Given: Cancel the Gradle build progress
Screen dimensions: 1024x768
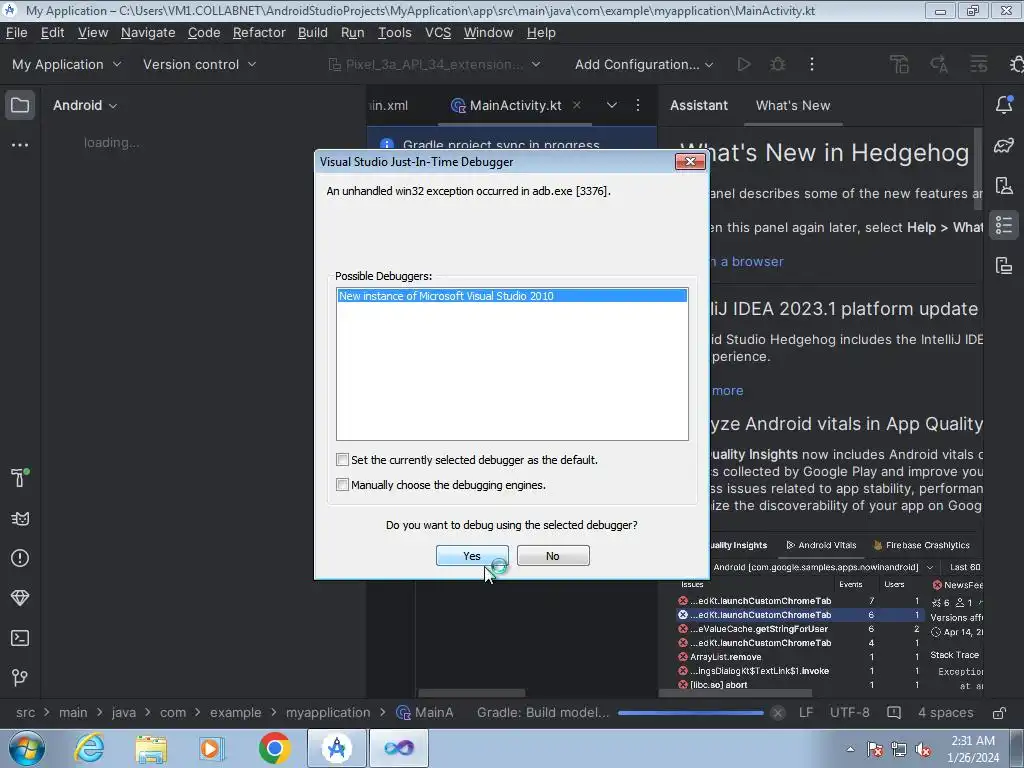Looking at the screenshot, I should click(777, 712).
